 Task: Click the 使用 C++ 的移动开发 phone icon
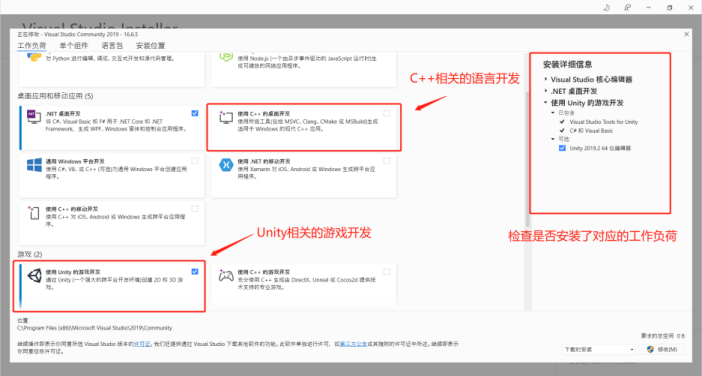34,213
